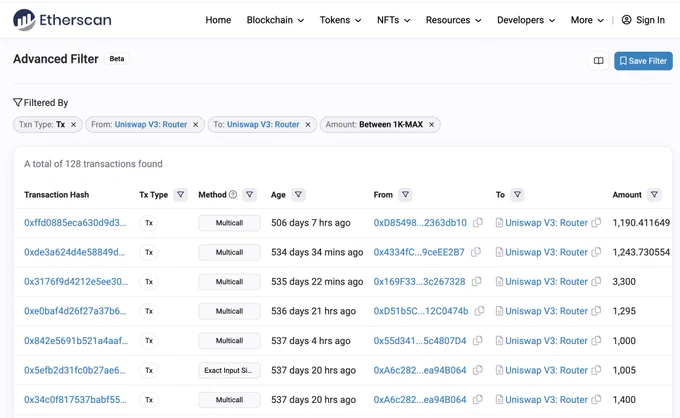
Task: Click the Uniswap V3: Router link in the To filter chip
Action: click(263, 124)
